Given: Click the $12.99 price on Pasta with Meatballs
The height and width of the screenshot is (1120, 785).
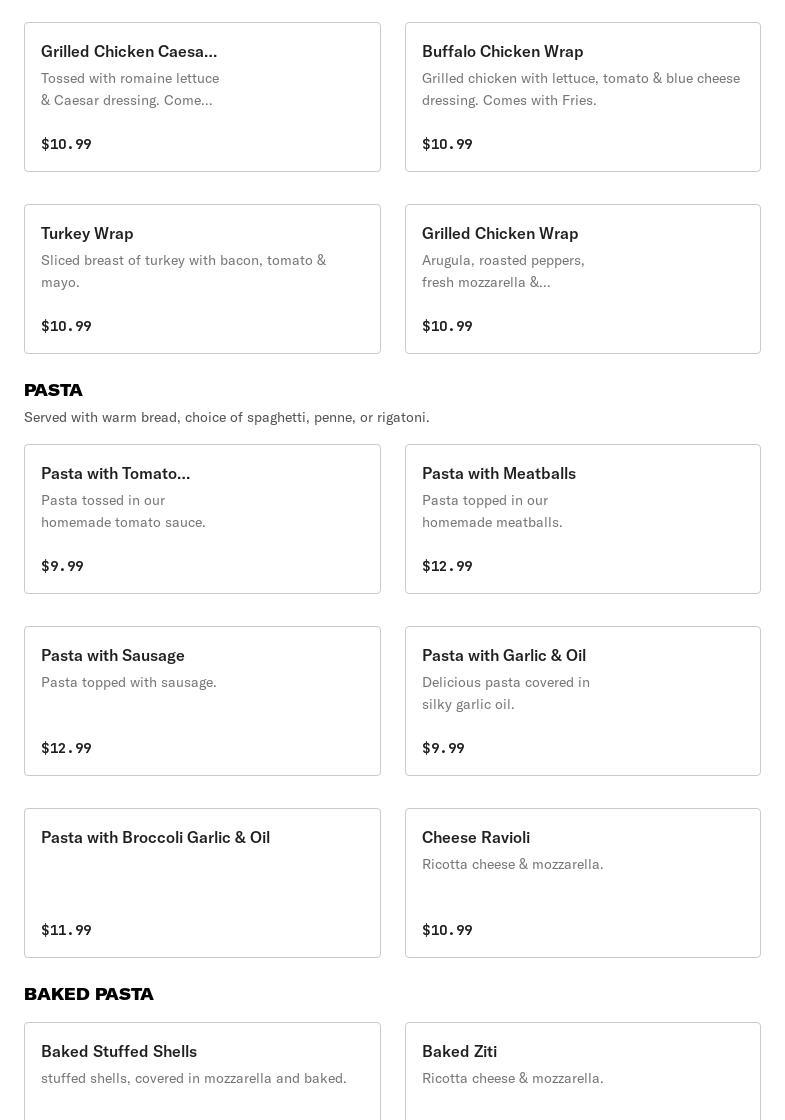Looking at the screenshot, I should [447, 566].
